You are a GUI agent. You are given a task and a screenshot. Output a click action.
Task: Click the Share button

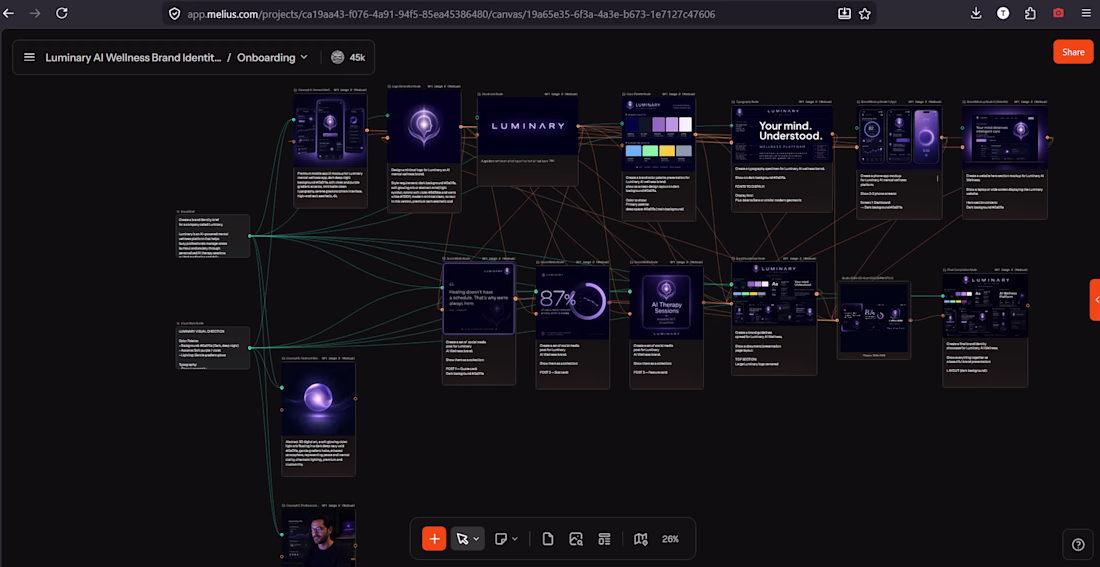(1073, 52)
